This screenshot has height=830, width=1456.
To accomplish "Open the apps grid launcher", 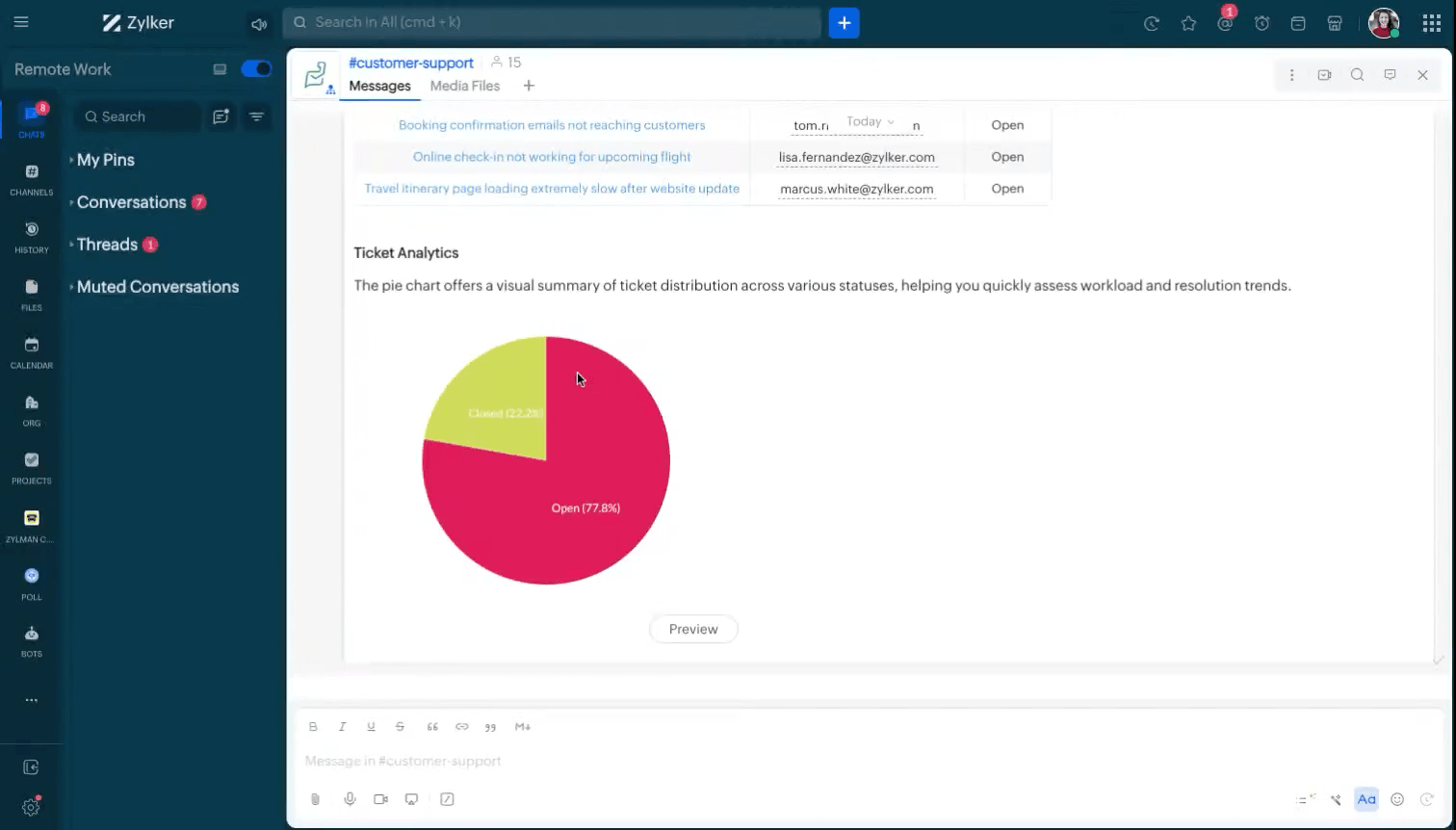I will click(x=1432, y=24).
